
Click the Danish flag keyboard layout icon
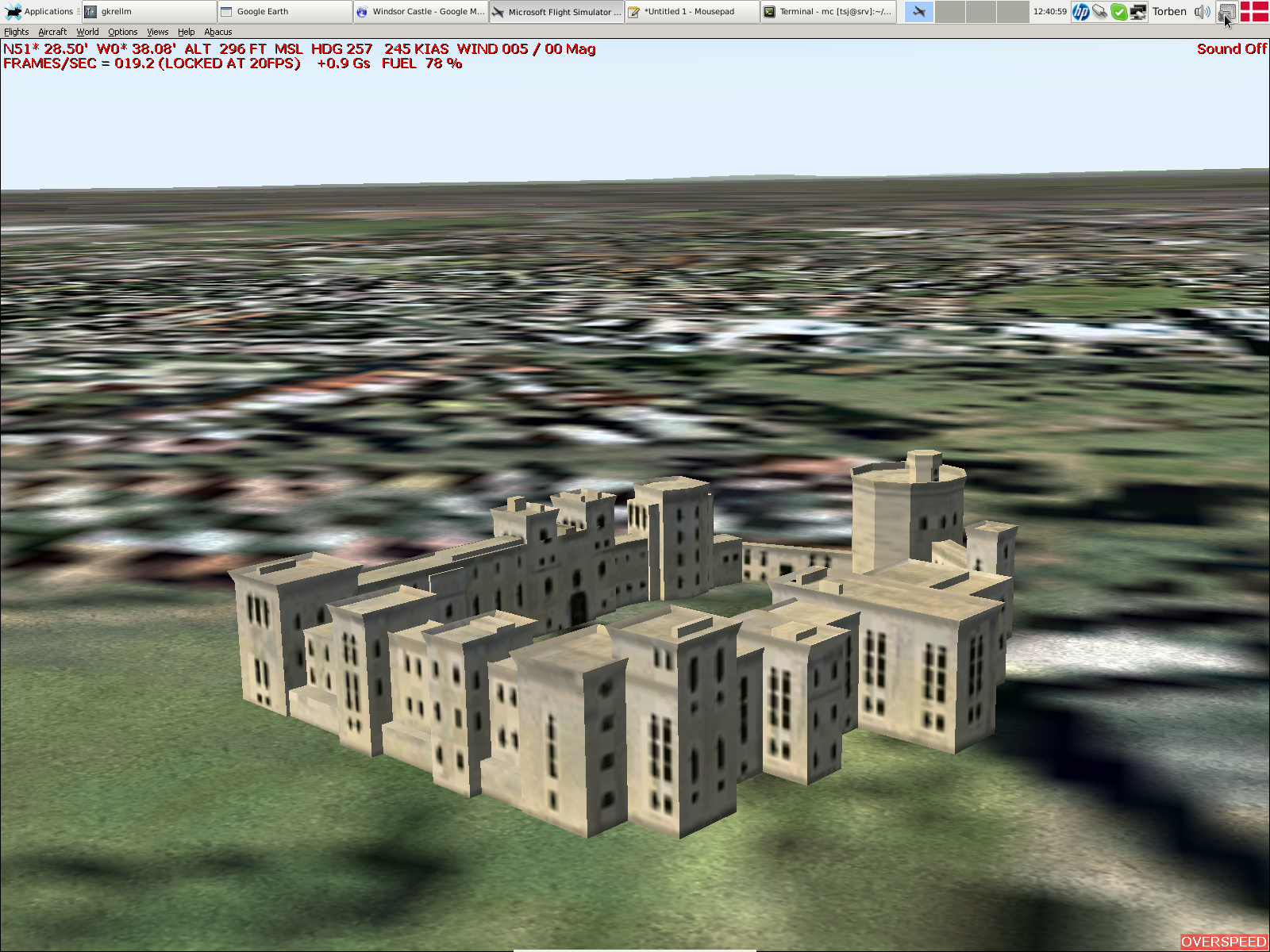[x=1254, y=11]
